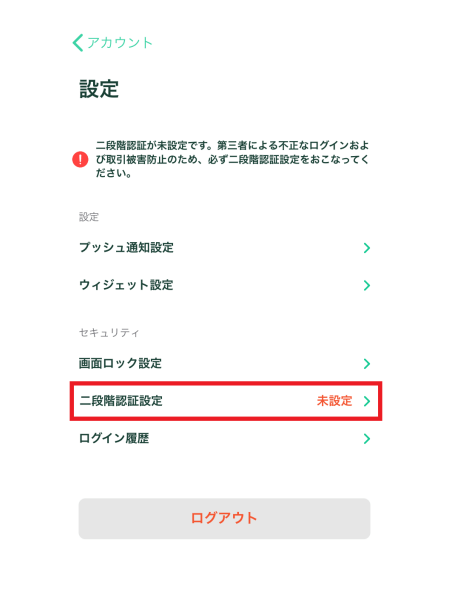
Task: Tap the 二段階認証 warning message text
Action: click(x=232, y=159)
